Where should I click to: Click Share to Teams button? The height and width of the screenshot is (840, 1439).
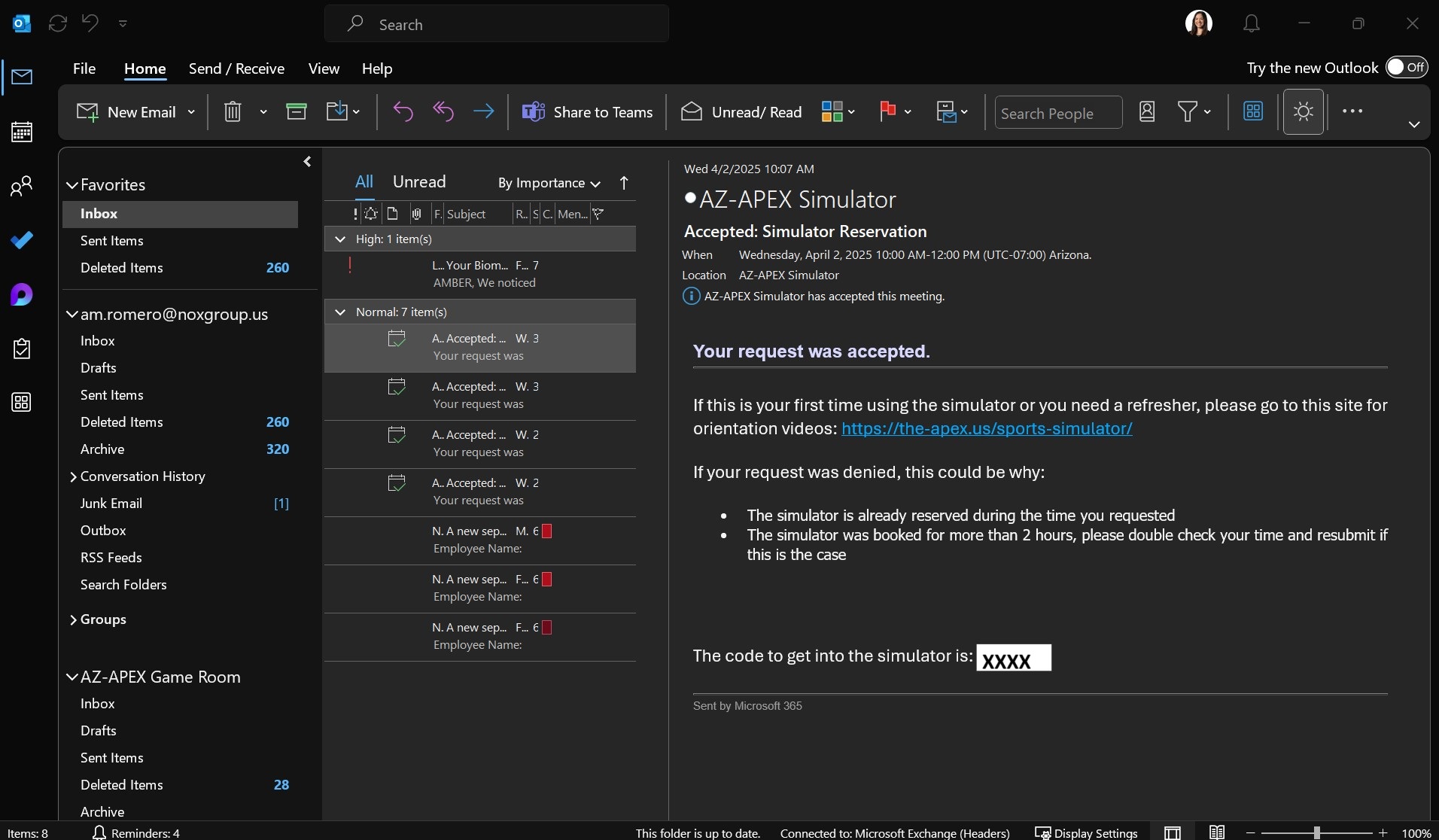coord(587,111)
